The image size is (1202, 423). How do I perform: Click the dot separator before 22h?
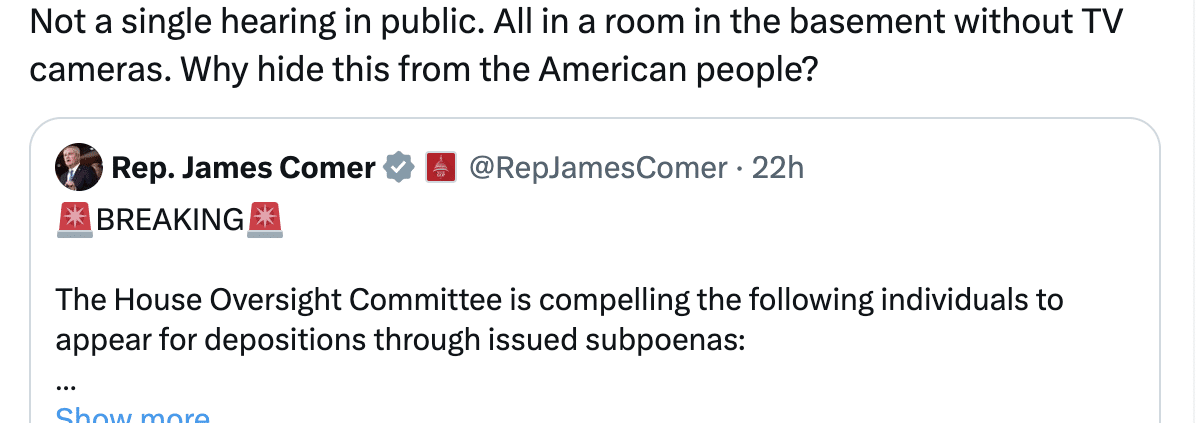click(740, 168)
